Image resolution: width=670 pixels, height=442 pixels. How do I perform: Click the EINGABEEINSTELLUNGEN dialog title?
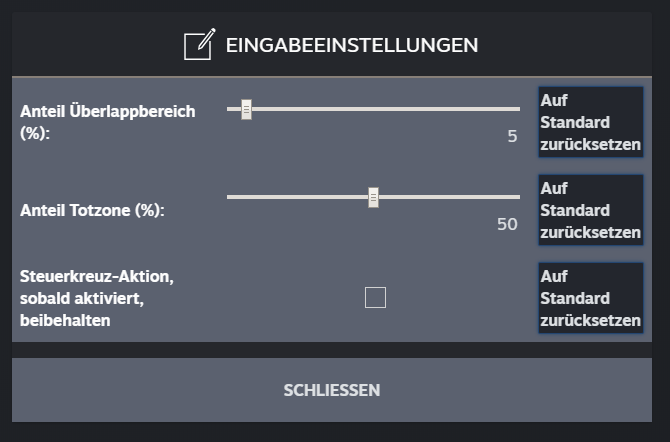point(352,45)
